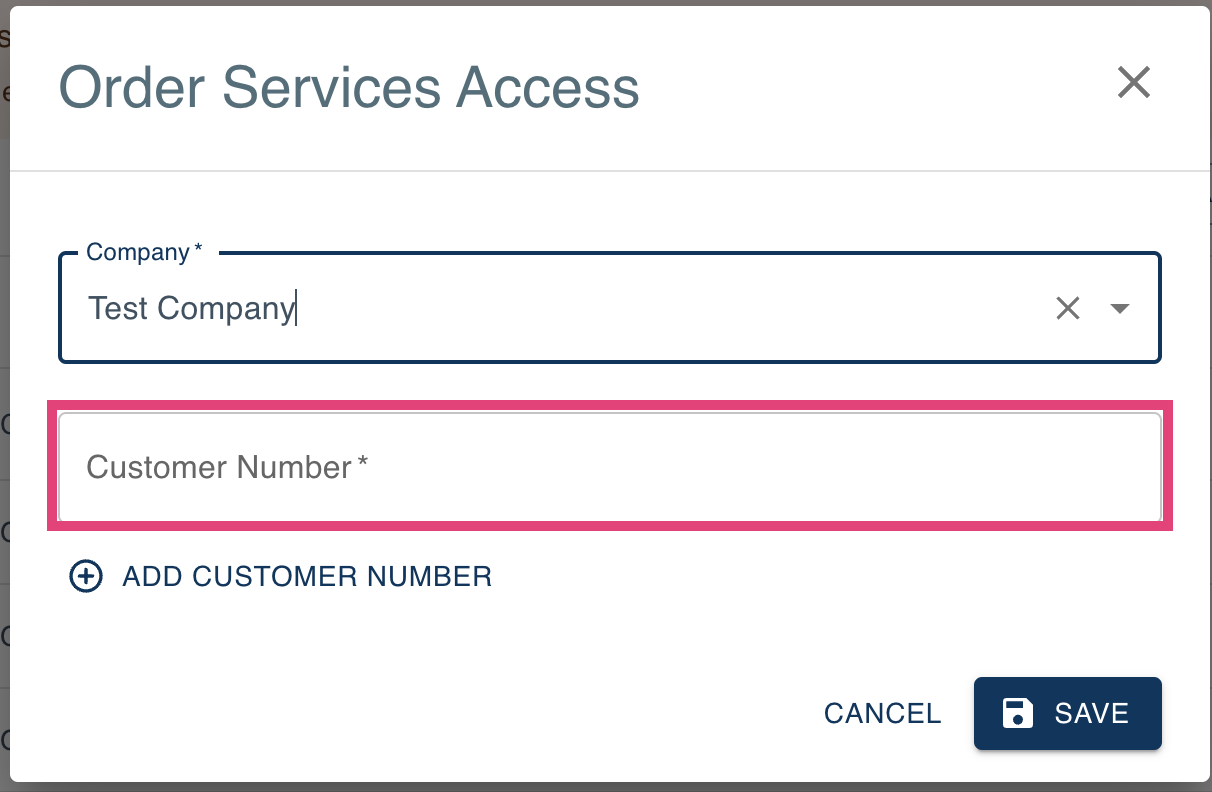Click the floppy disk save icon

click(1018, 713)
